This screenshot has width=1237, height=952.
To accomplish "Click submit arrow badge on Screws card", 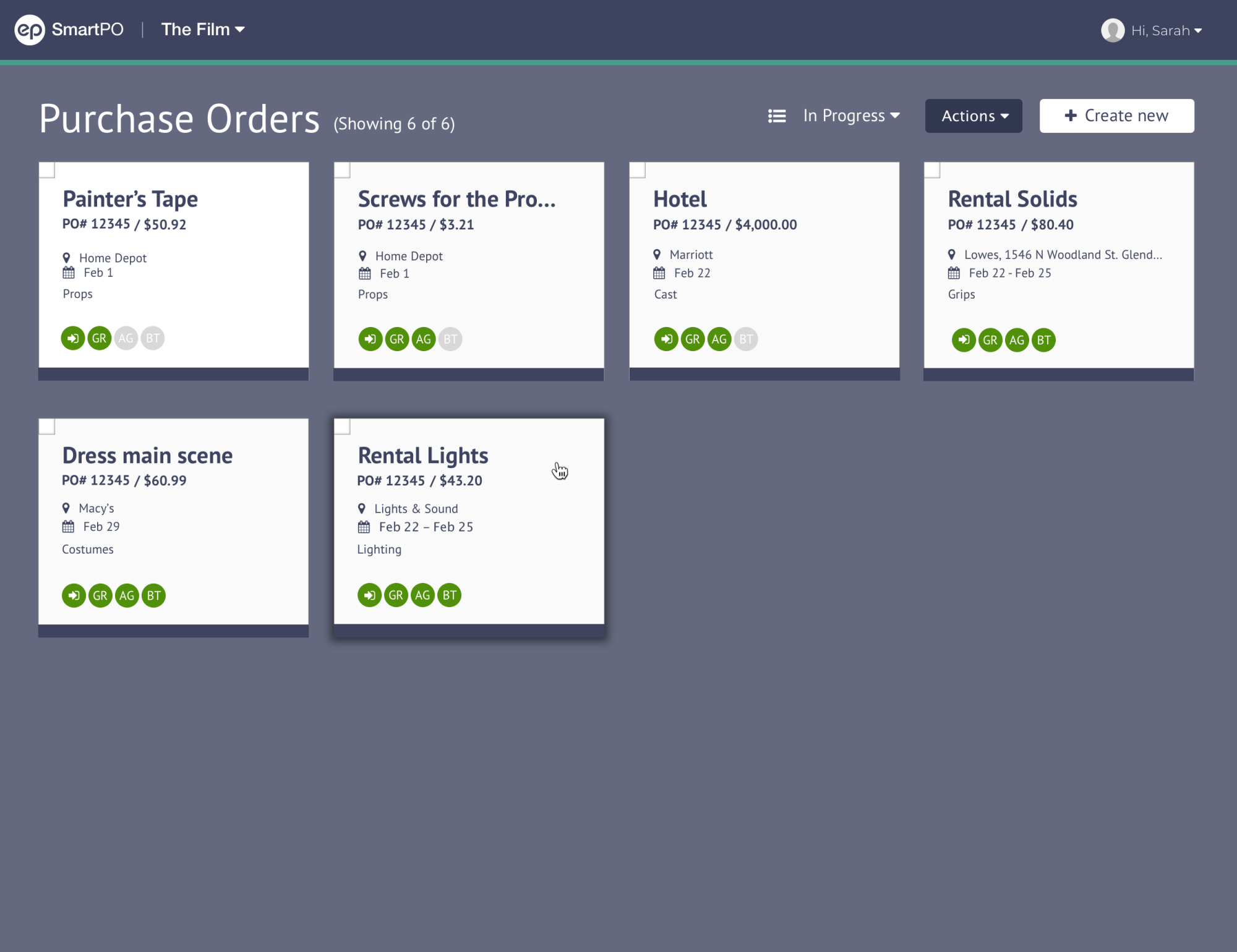I will pos(370,339).
